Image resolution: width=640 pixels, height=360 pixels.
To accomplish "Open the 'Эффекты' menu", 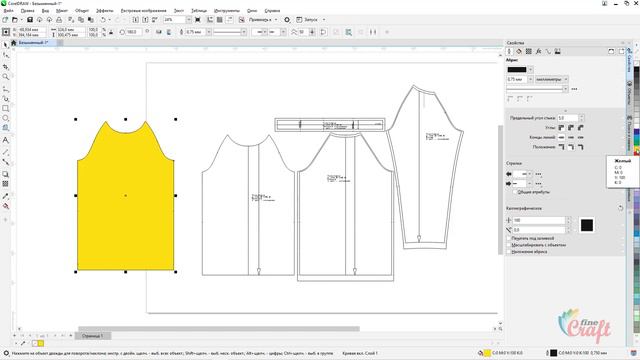I will (x=105, y=11).
